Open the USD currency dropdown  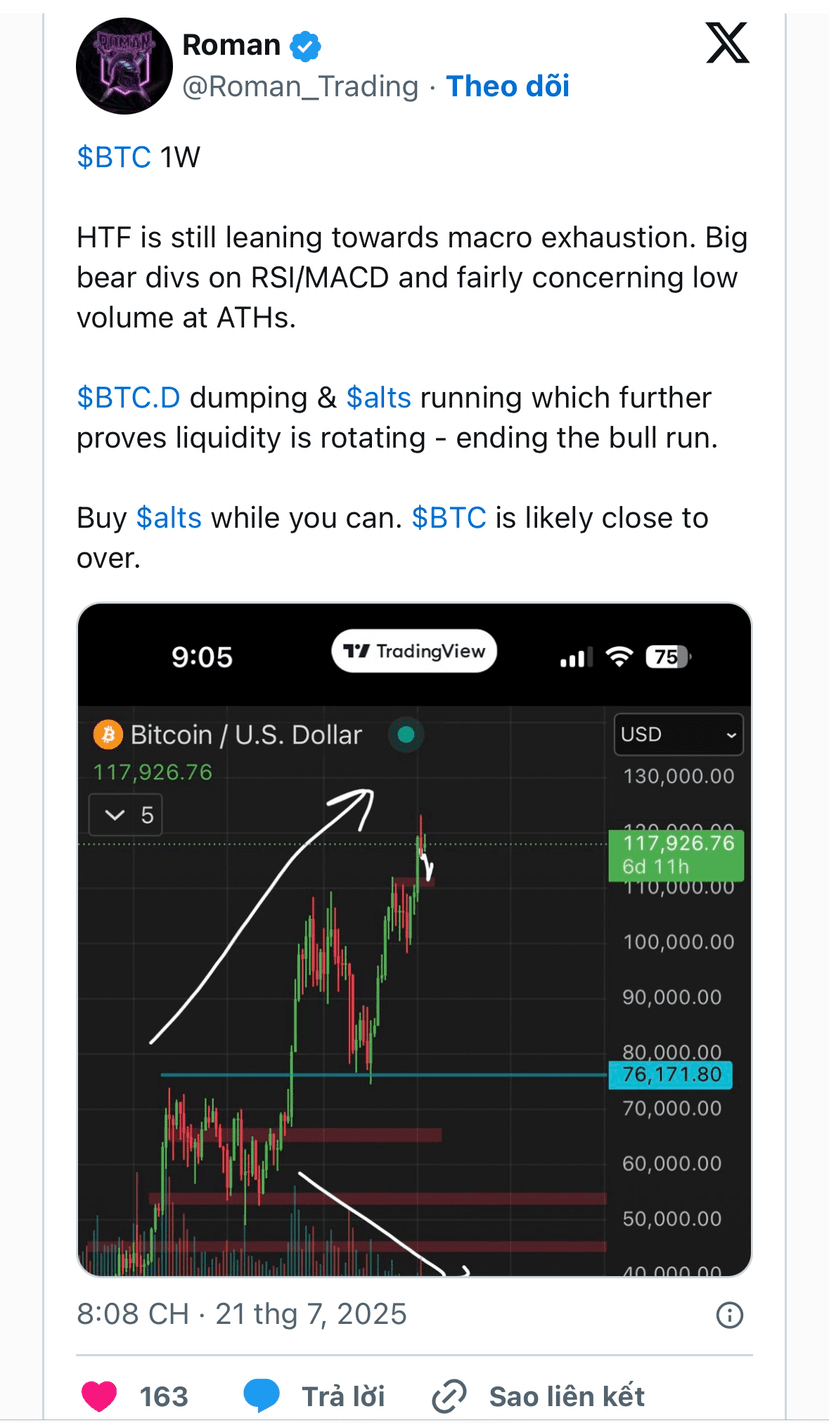pos(678,734)
